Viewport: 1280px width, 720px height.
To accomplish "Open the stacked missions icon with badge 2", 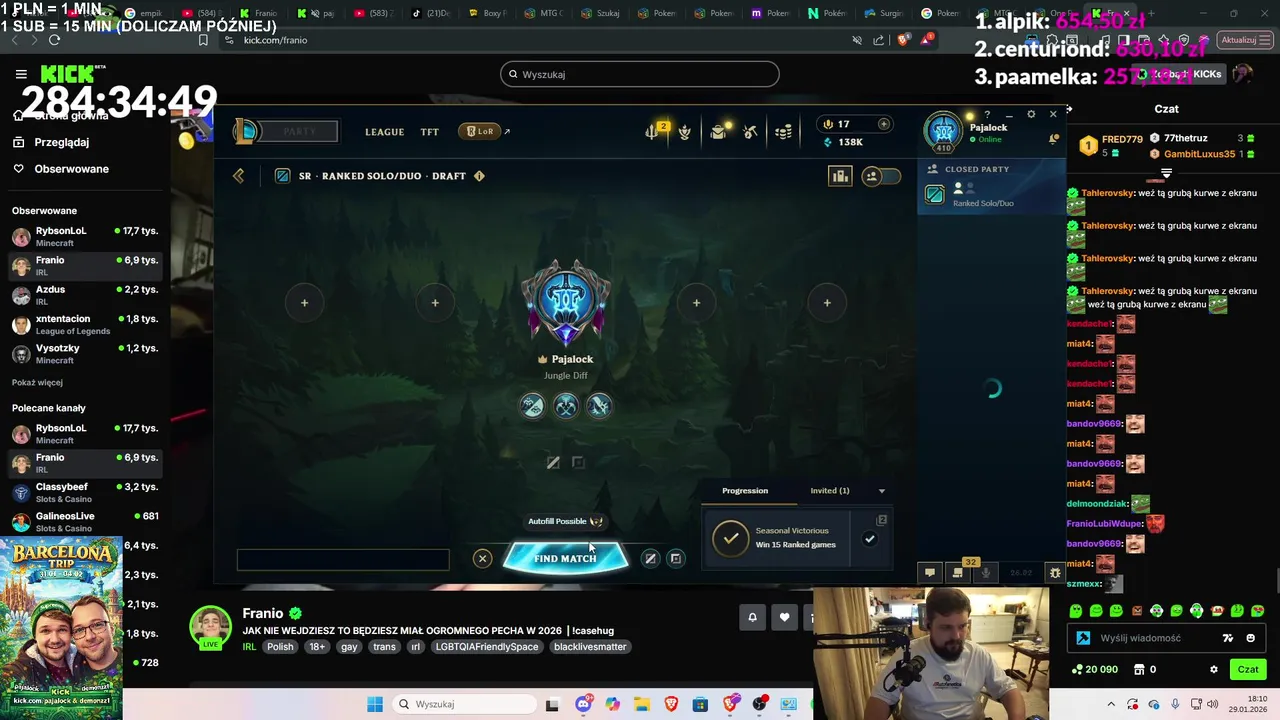I will click(x=881, y=520).
